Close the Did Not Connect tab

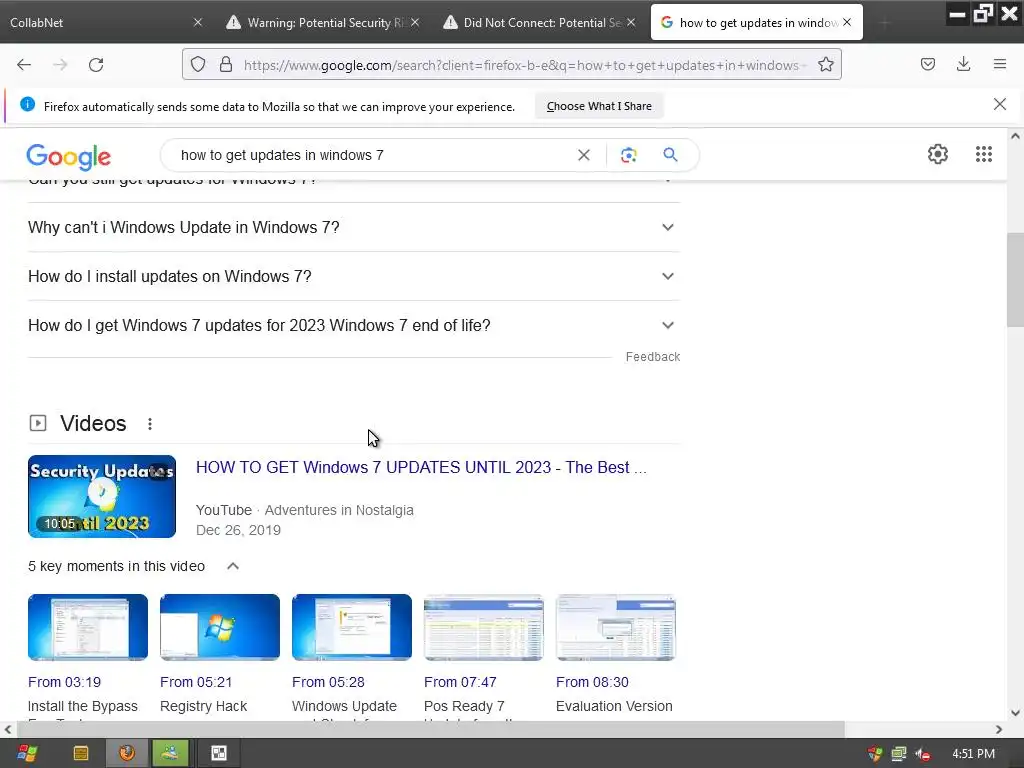click(631, 22)
